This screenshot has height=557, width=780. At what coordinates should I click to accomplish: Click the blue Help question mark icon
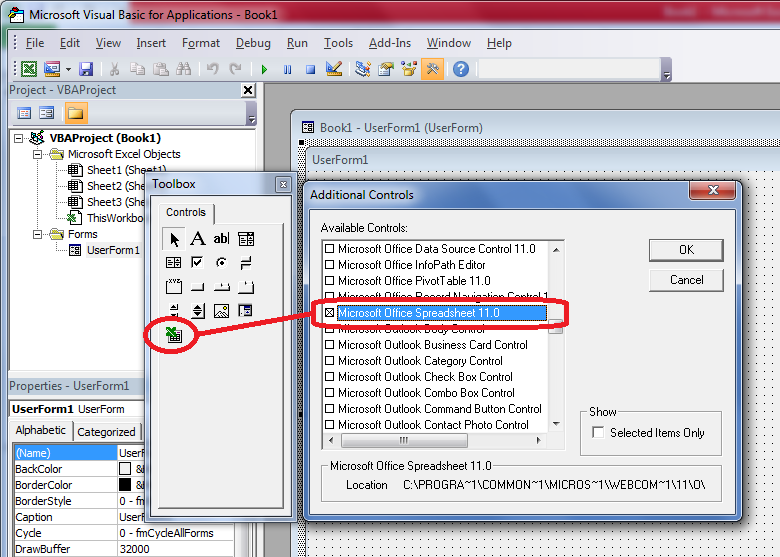(461, 69)
